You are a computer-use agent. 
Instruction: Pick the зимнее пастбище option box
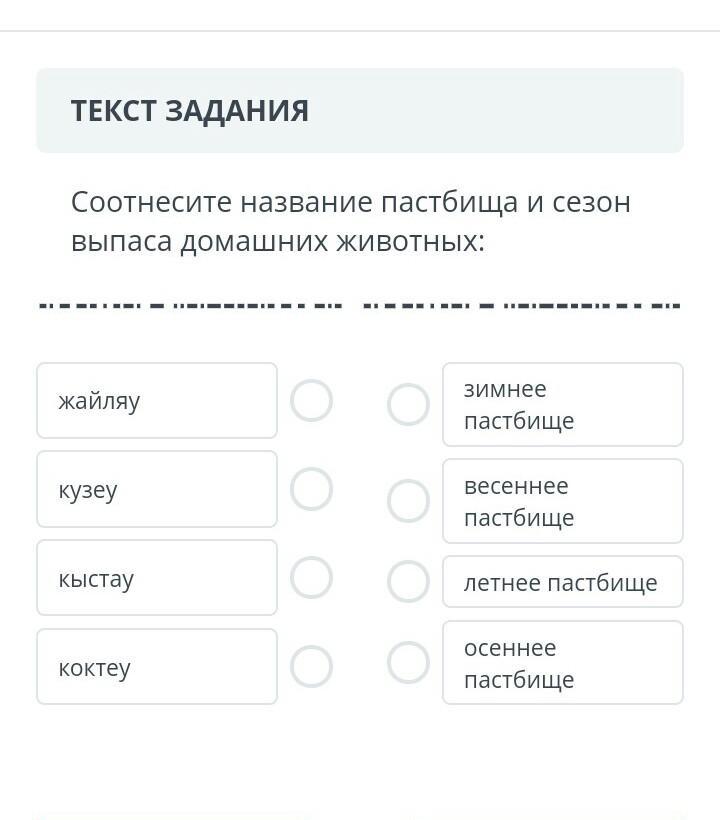click(563, 404)
